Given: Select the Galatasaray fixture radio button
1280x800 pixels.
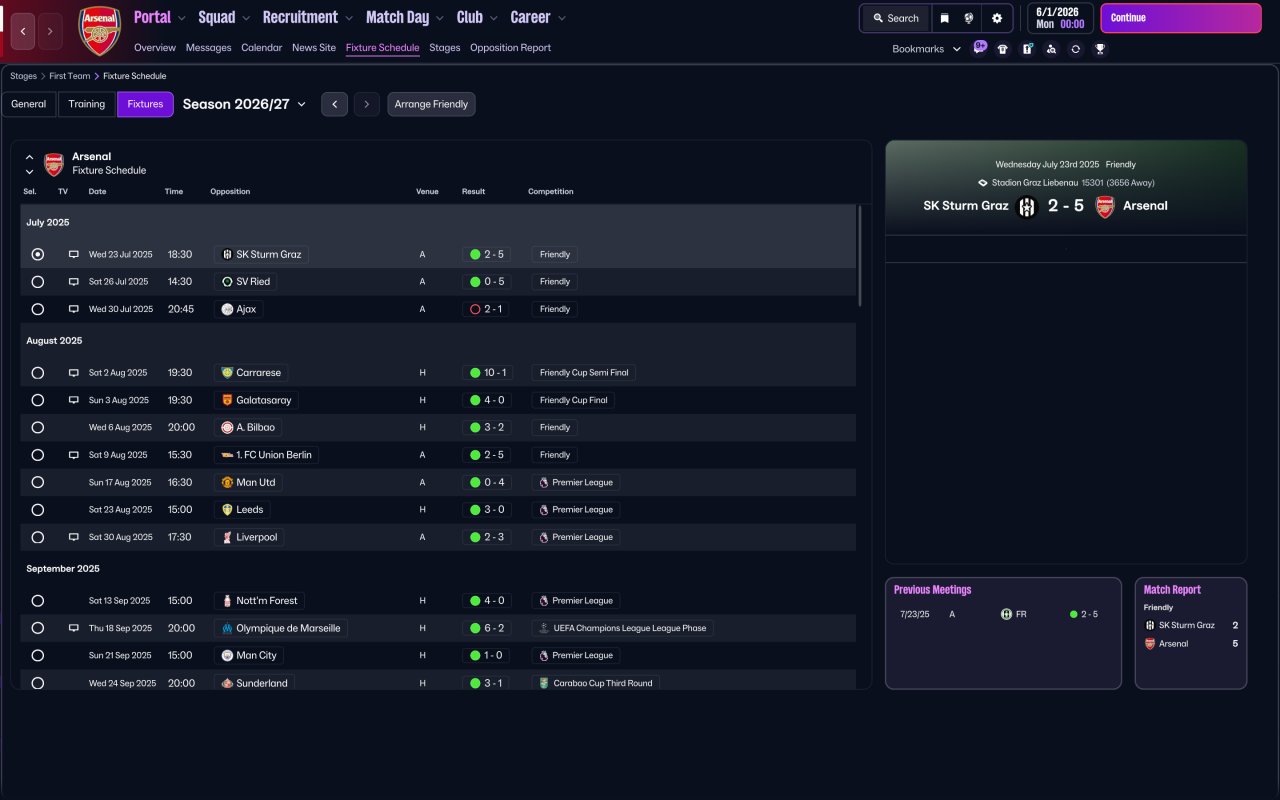Looking at the screenshot, I should pyautogui.click(x=38, y=400).
